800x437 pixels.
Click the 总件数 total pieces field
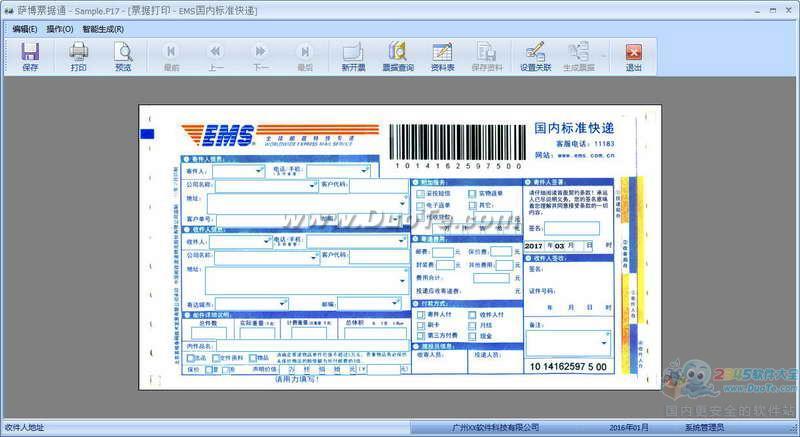[209, 333]
